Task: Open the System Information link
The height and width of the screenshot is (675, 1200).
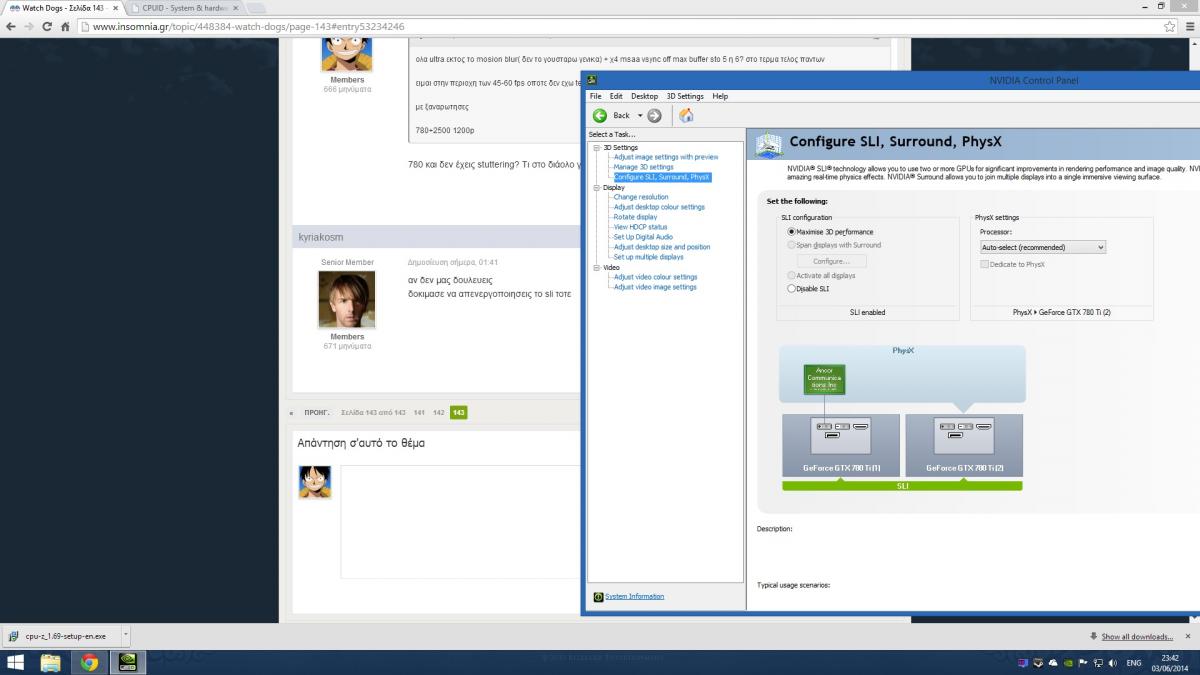Action: (x=634, y=597)
